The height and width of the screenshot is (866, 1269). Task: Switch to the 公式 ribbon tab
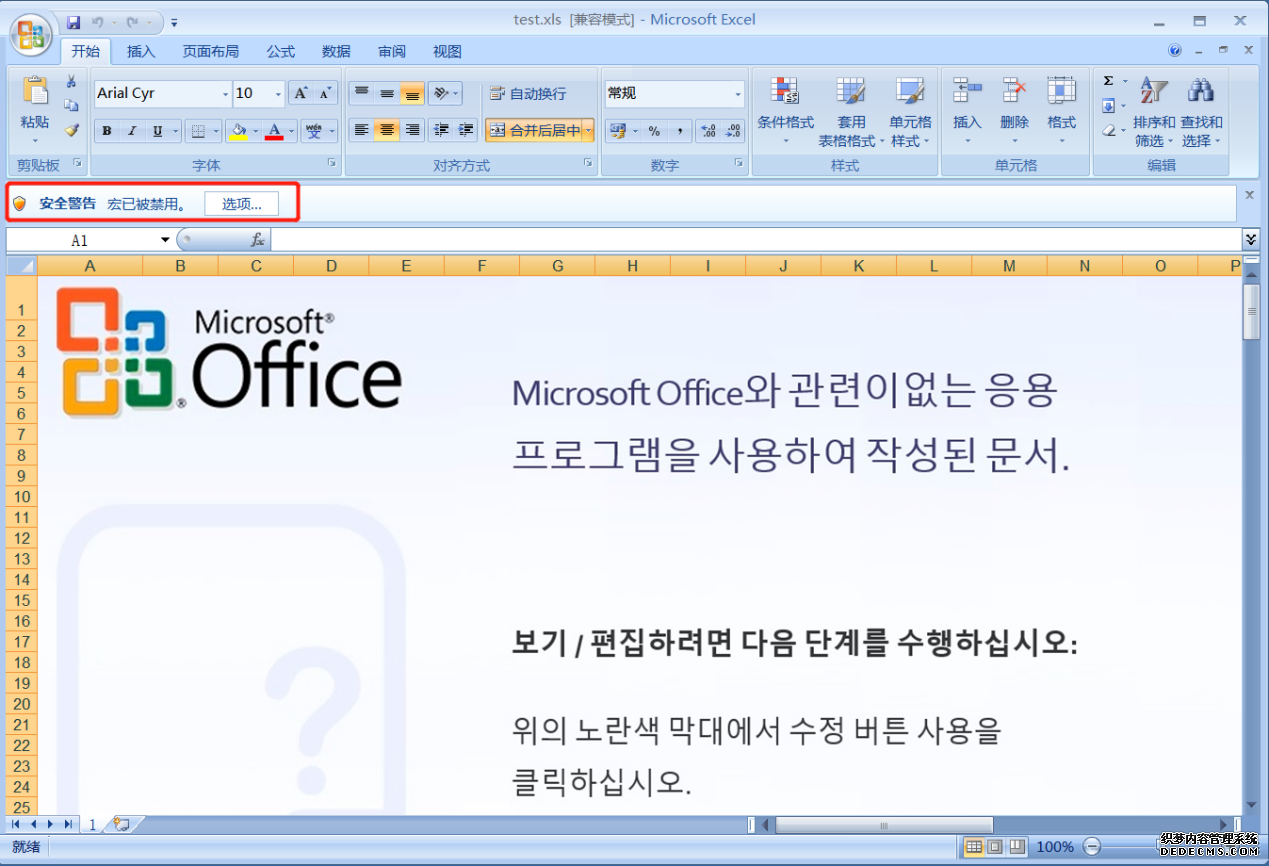pos(280,51)
